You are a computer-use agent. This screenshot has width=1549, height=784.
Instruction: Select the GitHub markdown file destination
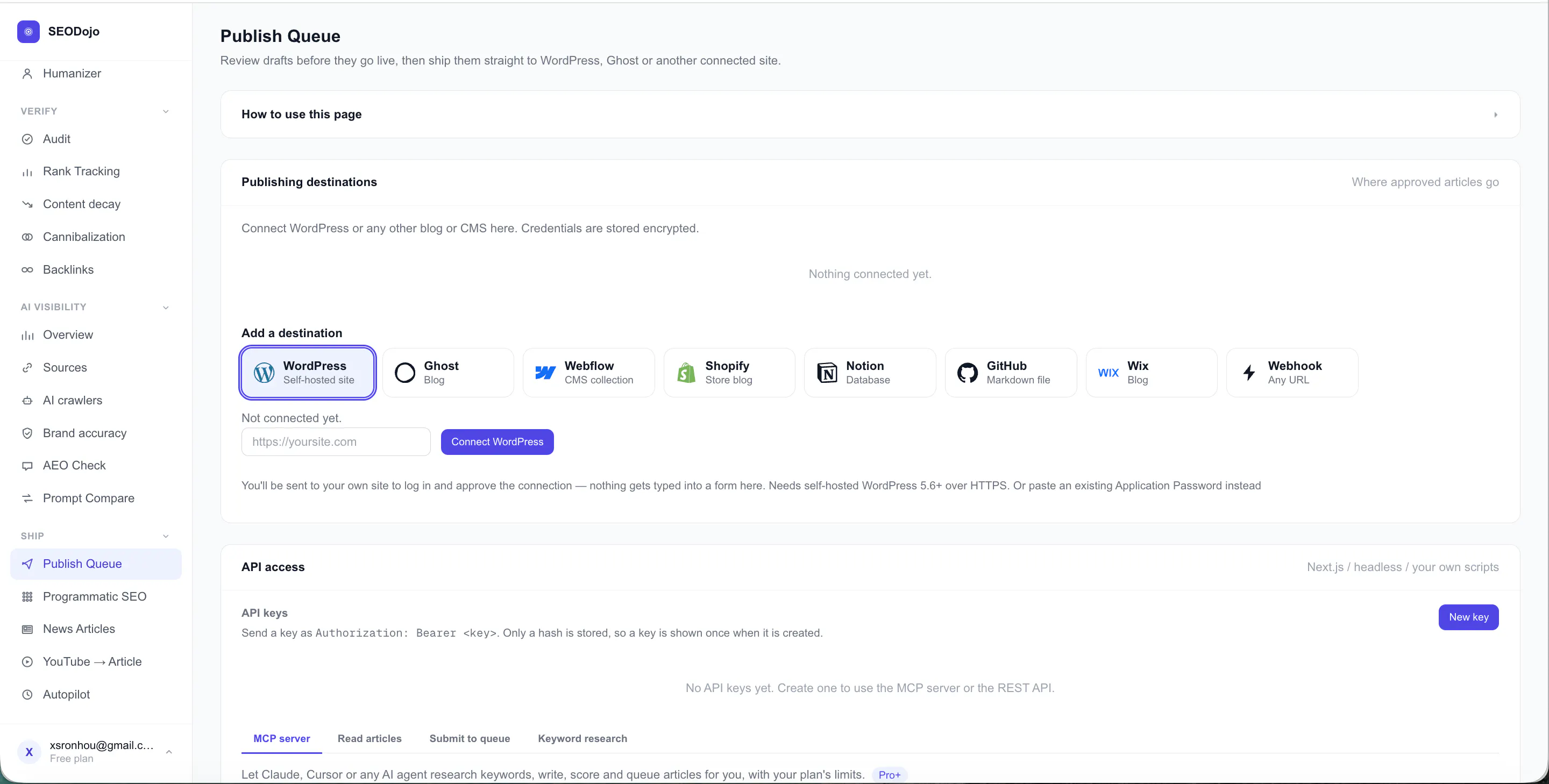click(x=1011, y=373)
